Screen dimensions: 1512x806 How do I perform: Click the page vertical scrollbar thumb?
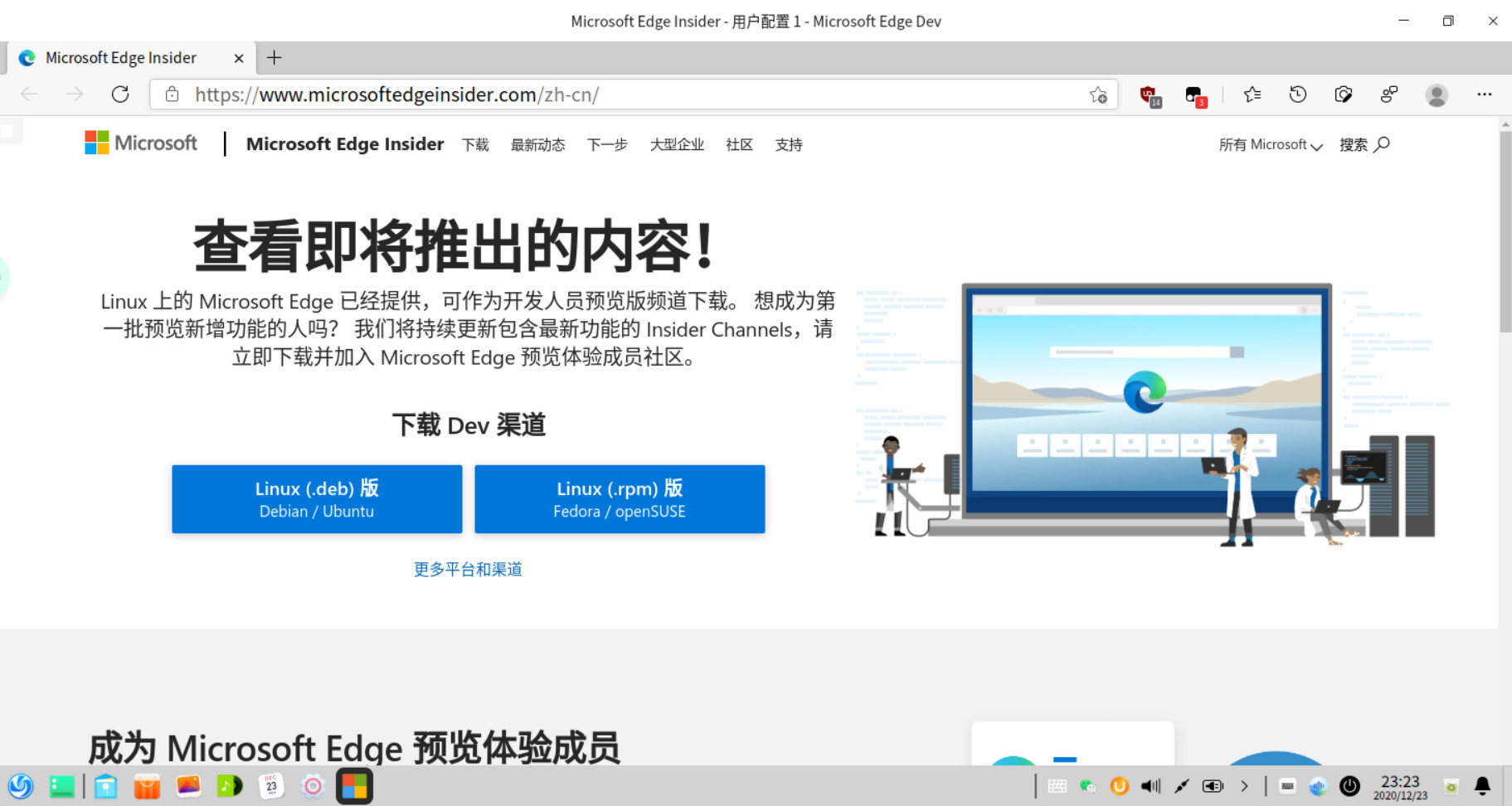coord(1505,232)
